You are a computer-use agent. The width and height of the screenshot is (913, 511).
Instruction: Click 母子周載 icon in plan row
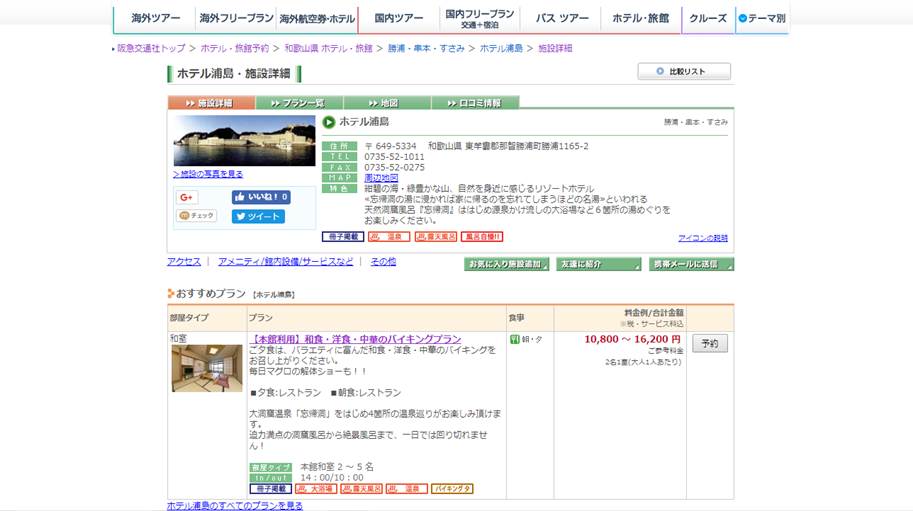271,489
